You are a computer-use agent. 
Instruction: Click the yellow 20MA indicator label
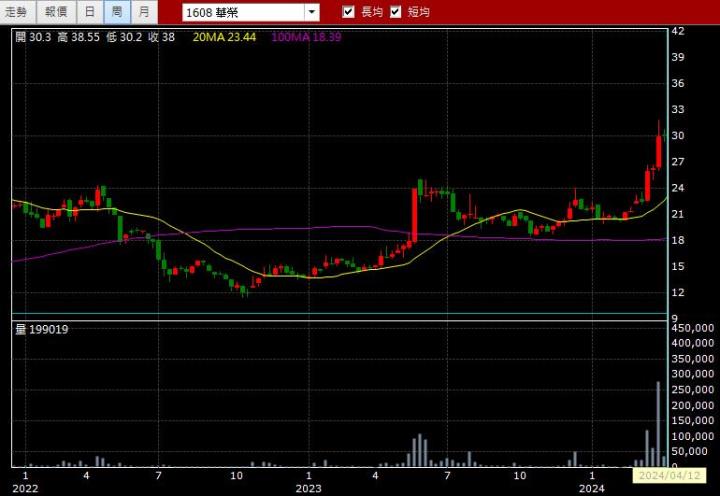[225, 37]
